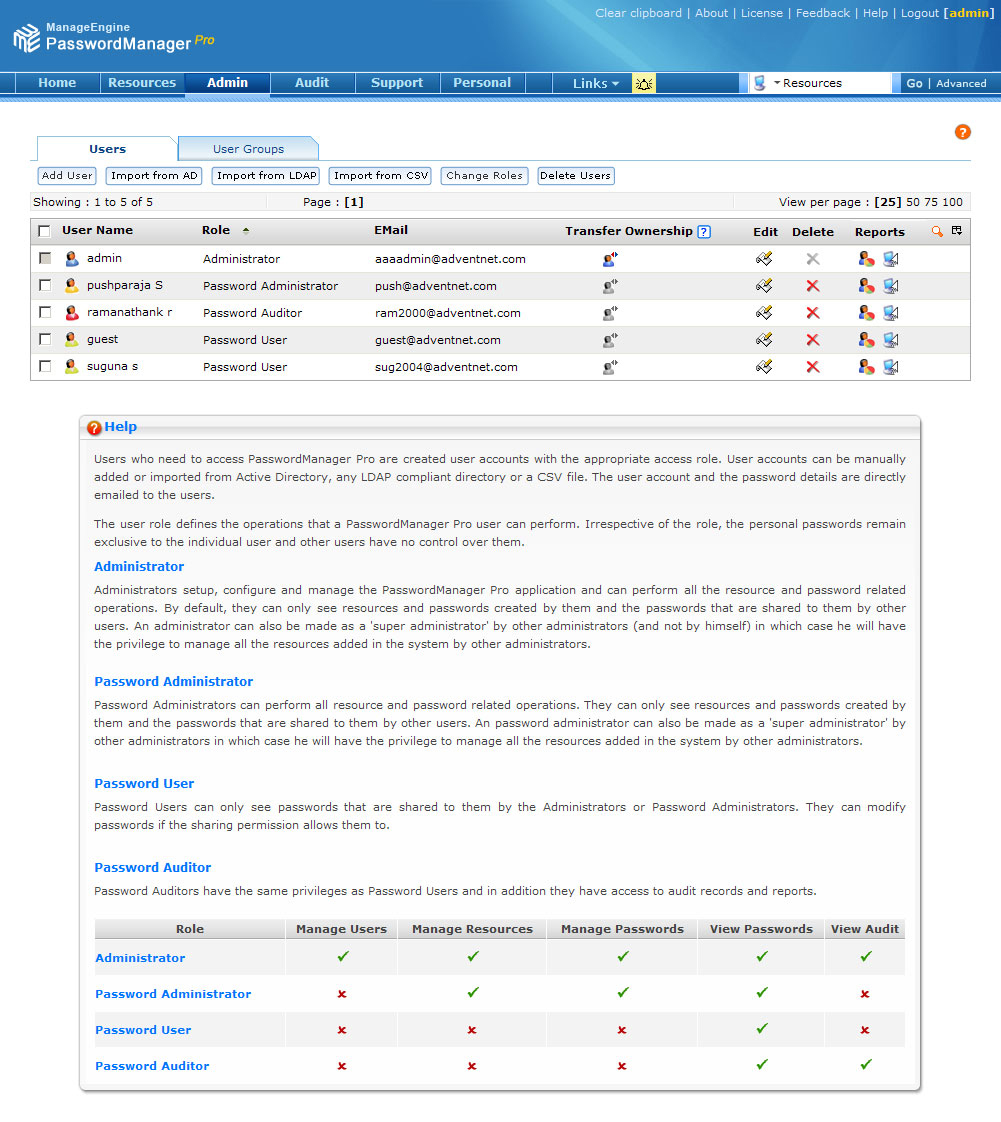The height and width of the screenshot is (1122, 1001).
Task: Edit user suguna s
Action: 764,367
